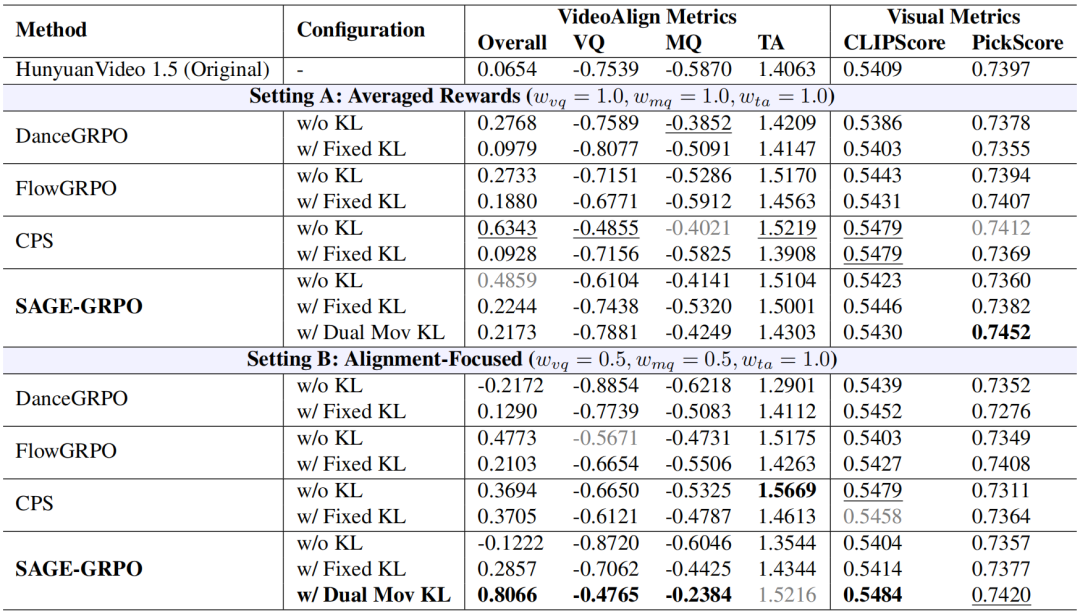This screenshot has height=614, width=1080.
Task: Click the bold 0.5484 CLIPScore value
Action: pyautogui.click(x=872, y=595)
